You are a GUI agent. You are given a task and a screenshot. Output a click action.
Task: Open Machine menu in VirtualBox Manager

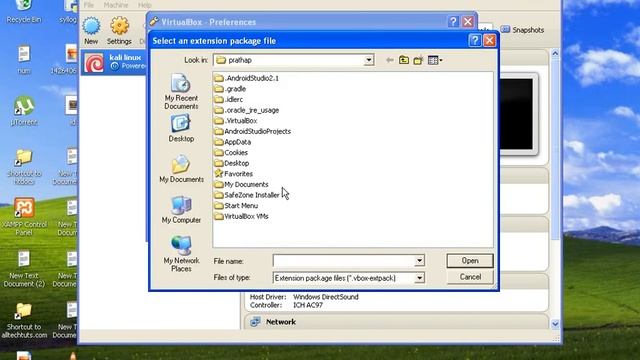point(116,5)
